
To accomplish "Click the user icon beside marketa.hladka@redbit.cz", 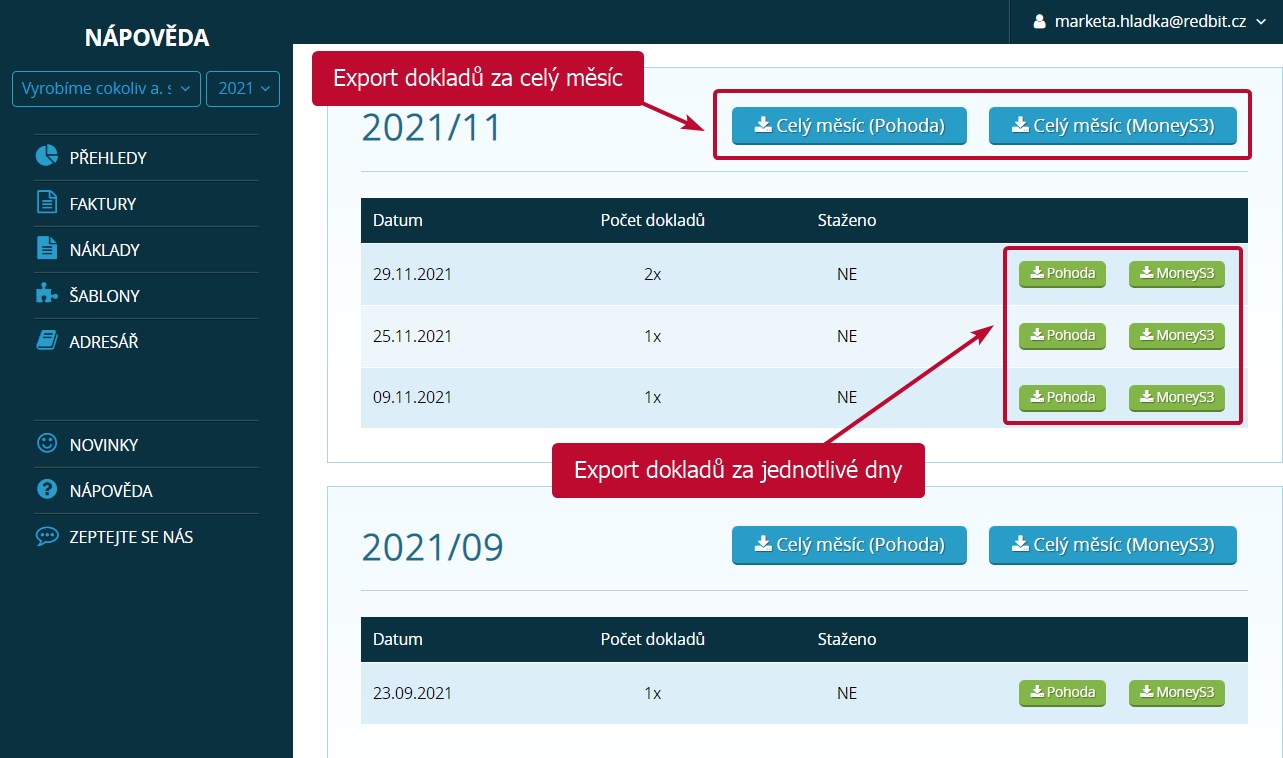I will 1039,21.
